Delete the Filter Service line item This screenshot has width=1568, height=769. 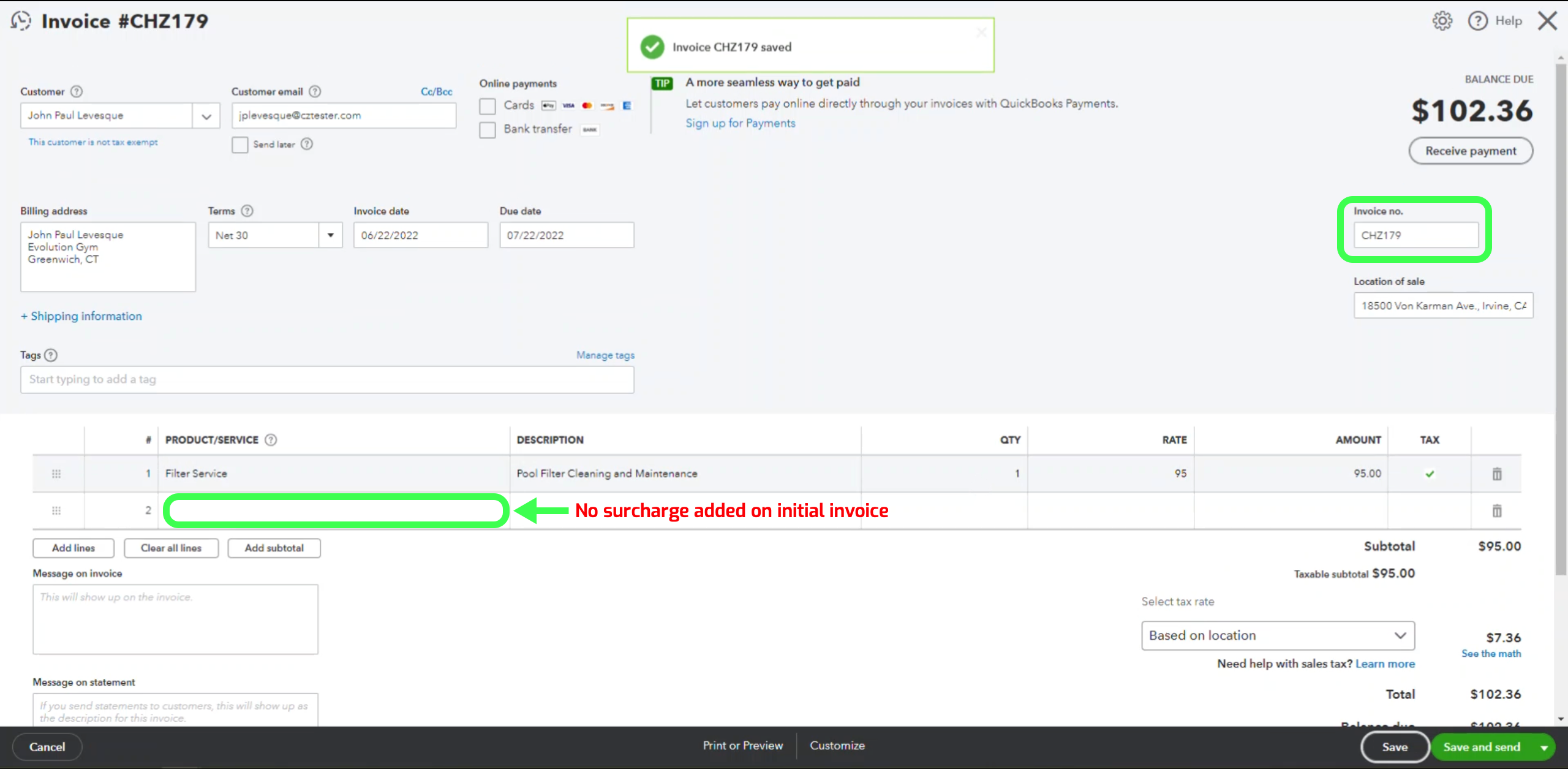point(1497,473)
